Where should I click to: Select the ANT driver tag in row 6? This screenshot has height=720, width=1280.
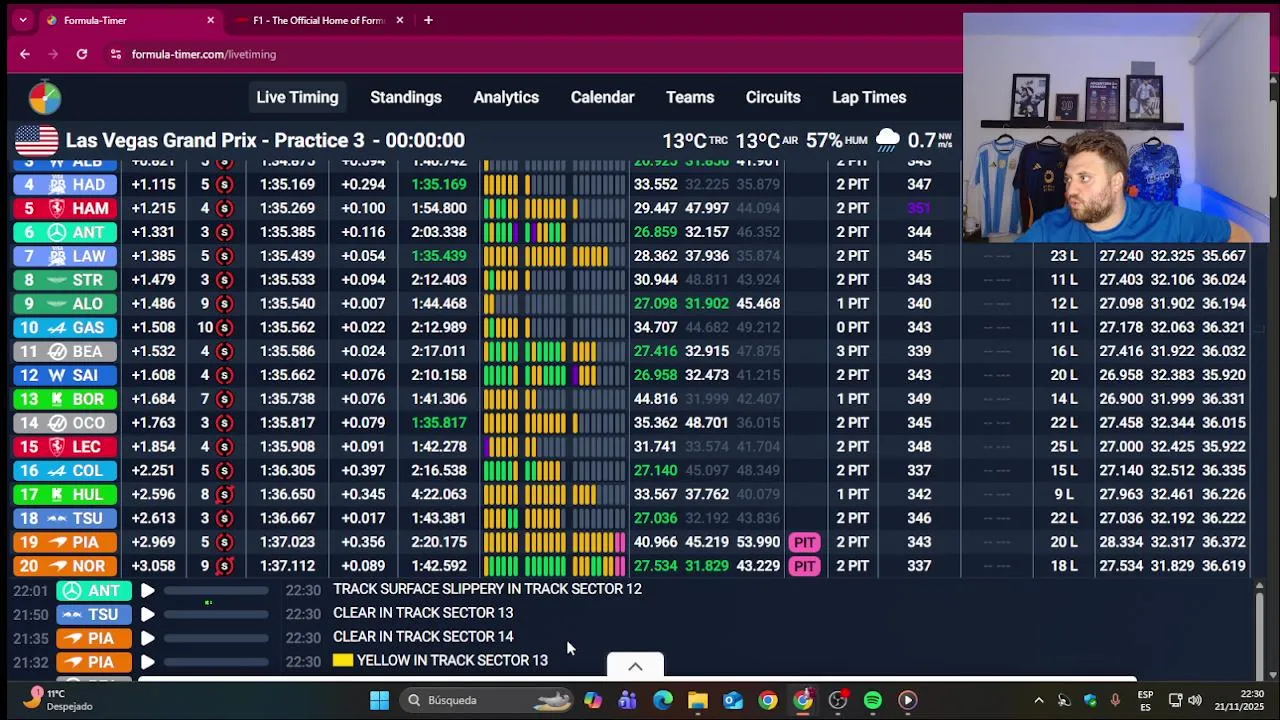click(x=64, y=232)
